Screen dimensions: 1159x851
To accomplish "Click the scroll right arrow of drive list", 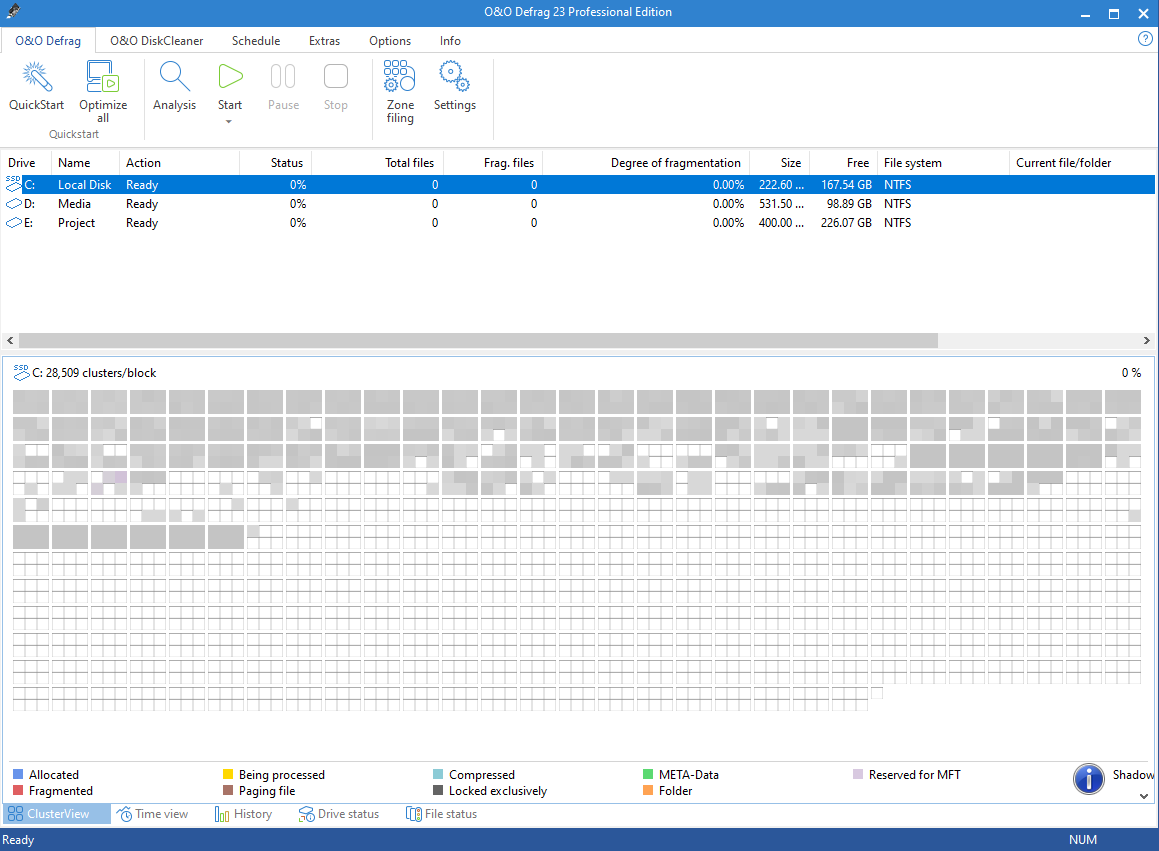I will click(1146, 340).
